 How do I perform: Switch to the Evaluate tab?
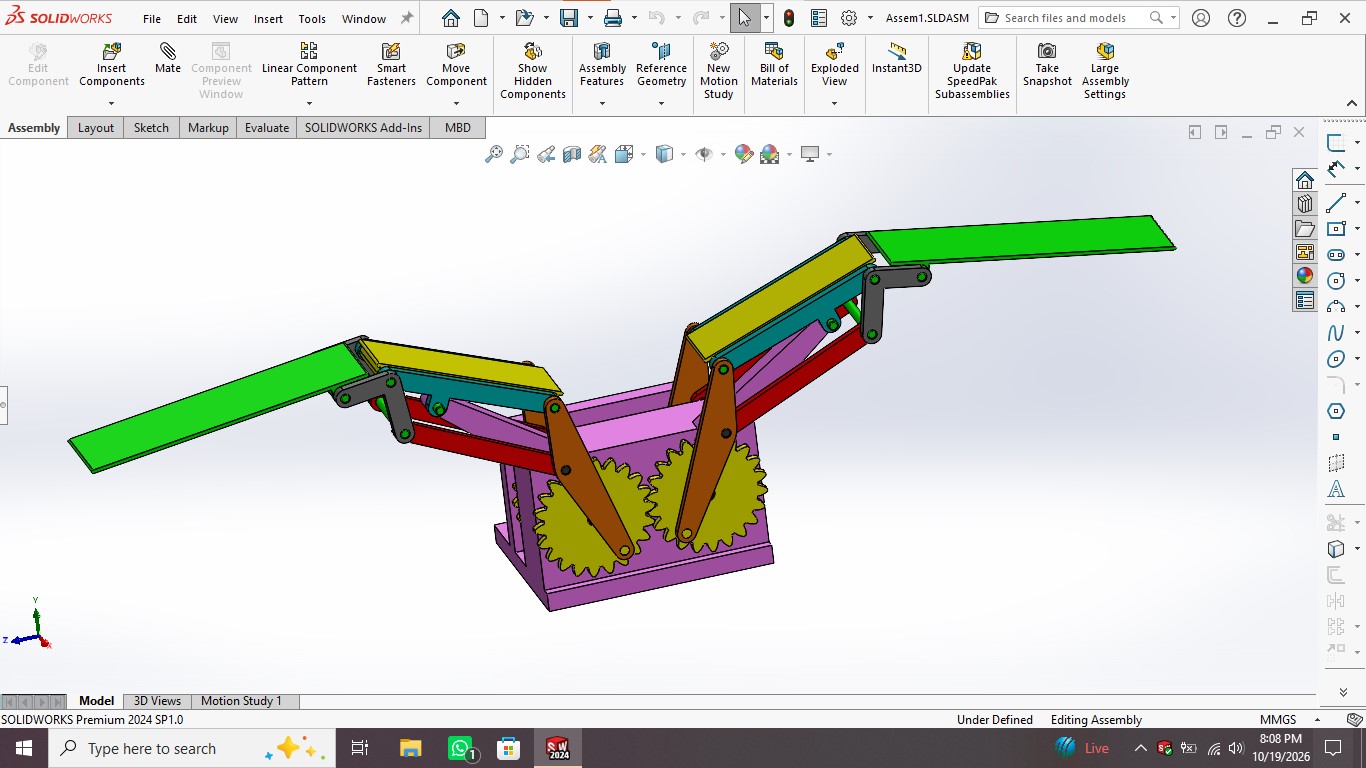tap(267, 128)
